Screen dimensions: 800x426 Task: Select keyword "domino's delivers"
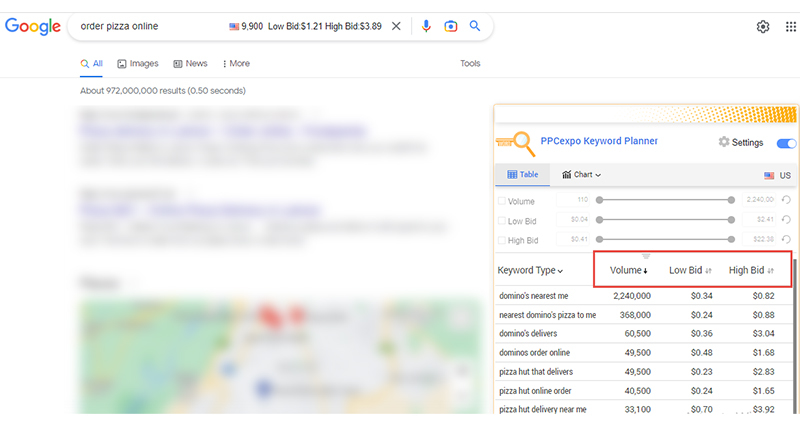(x=528, y=334)
